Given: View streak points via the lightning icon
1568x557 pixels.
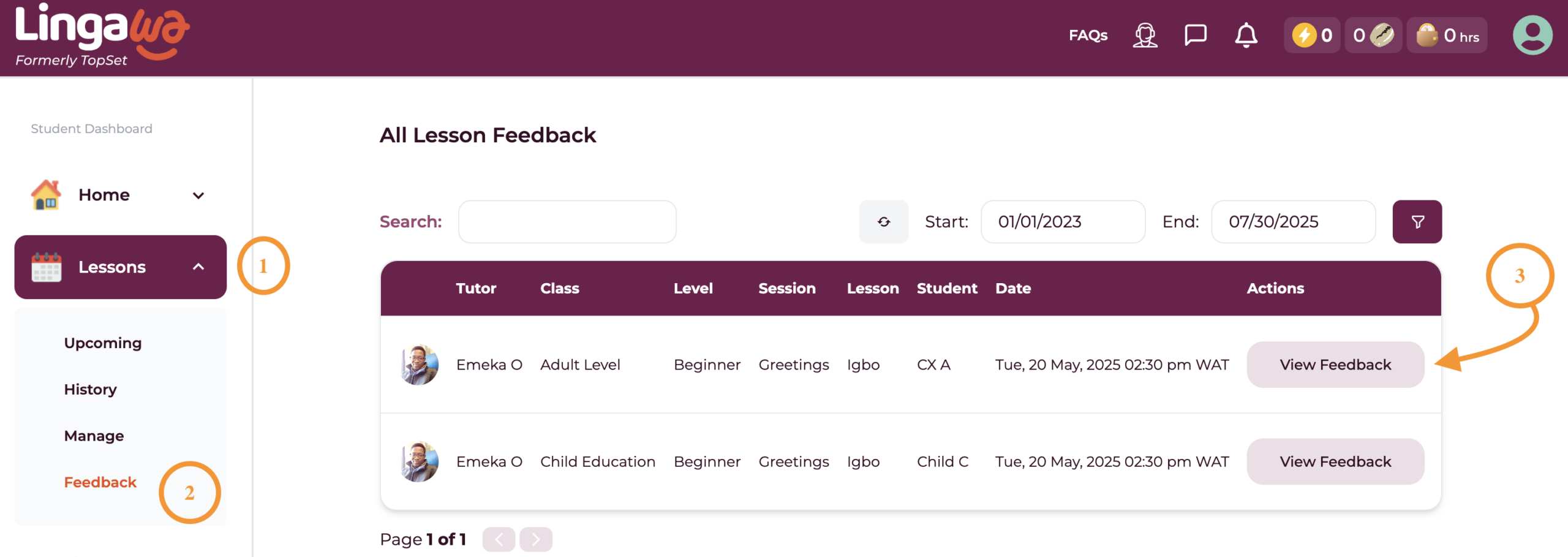Looking at the screenshot, I should (1311, 35).
